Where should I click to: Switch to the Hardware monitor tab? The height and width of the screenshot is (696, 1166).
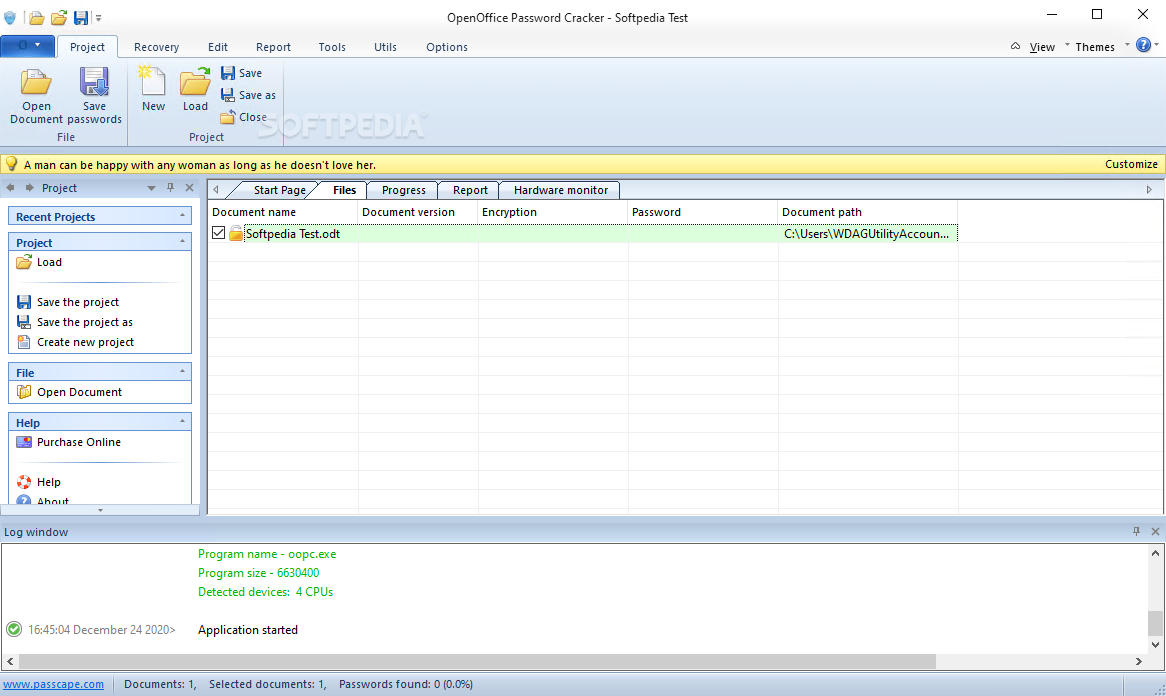561,190
